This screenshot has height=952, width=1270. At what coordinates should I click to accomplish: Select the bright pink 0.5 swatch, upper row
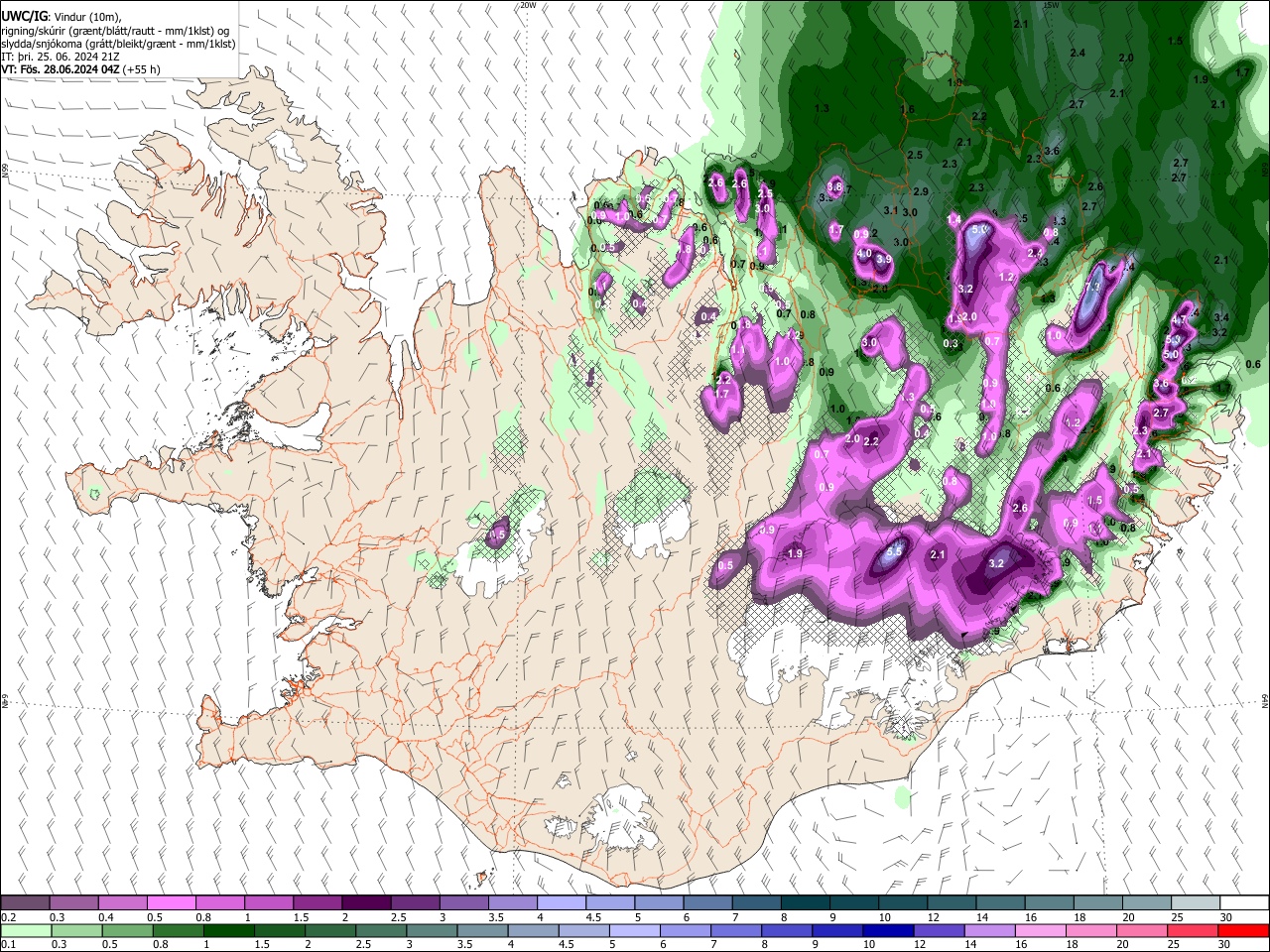point(171,903)
